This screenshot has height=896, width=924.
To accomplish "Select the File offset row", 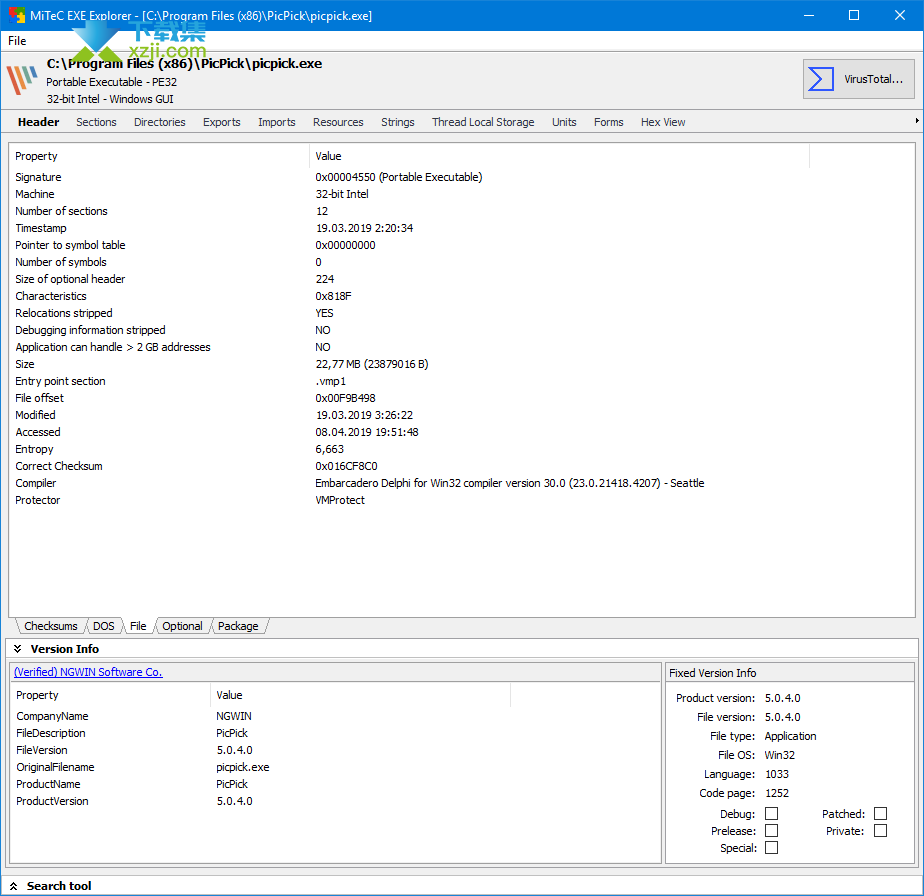I will pyautogui.click(x=461, y=398).
